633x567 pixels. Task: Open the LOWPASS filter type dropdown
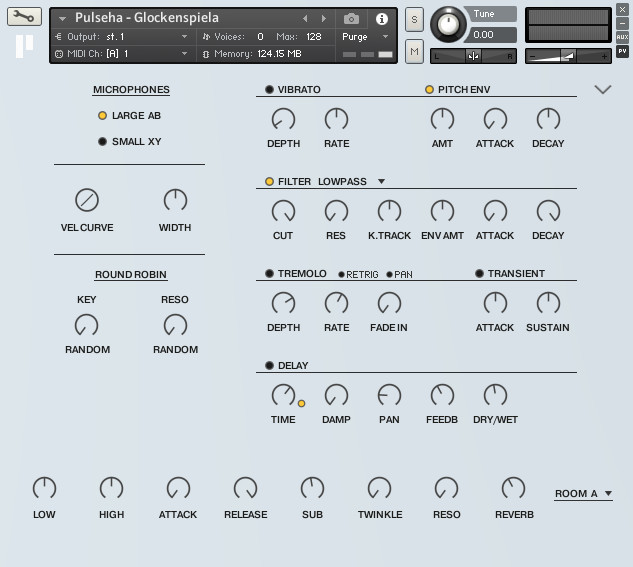(381, 182)
